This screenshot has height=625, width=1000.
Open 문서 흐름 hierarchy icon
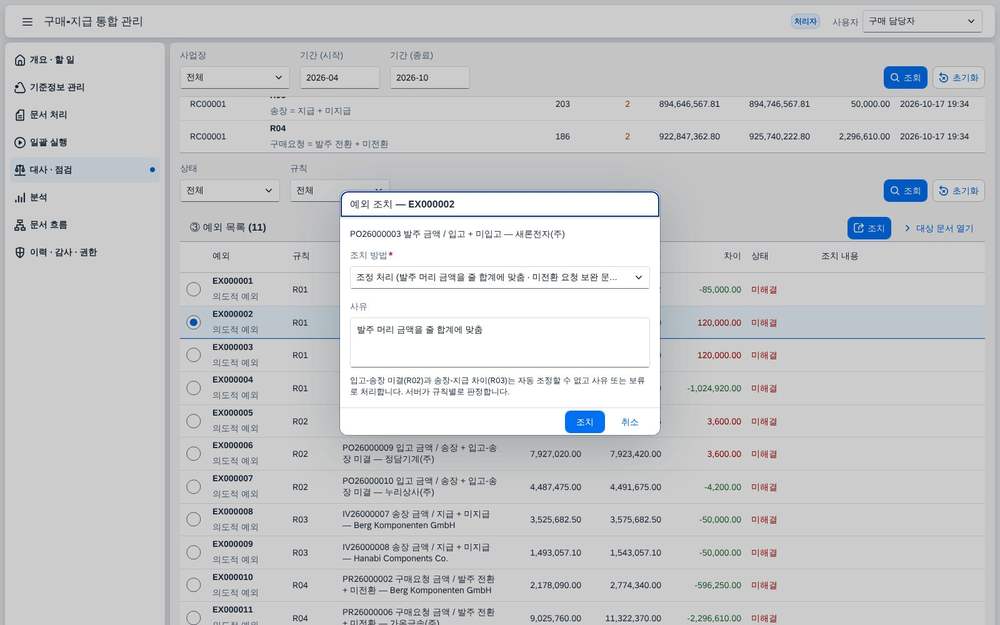point(20,224)
